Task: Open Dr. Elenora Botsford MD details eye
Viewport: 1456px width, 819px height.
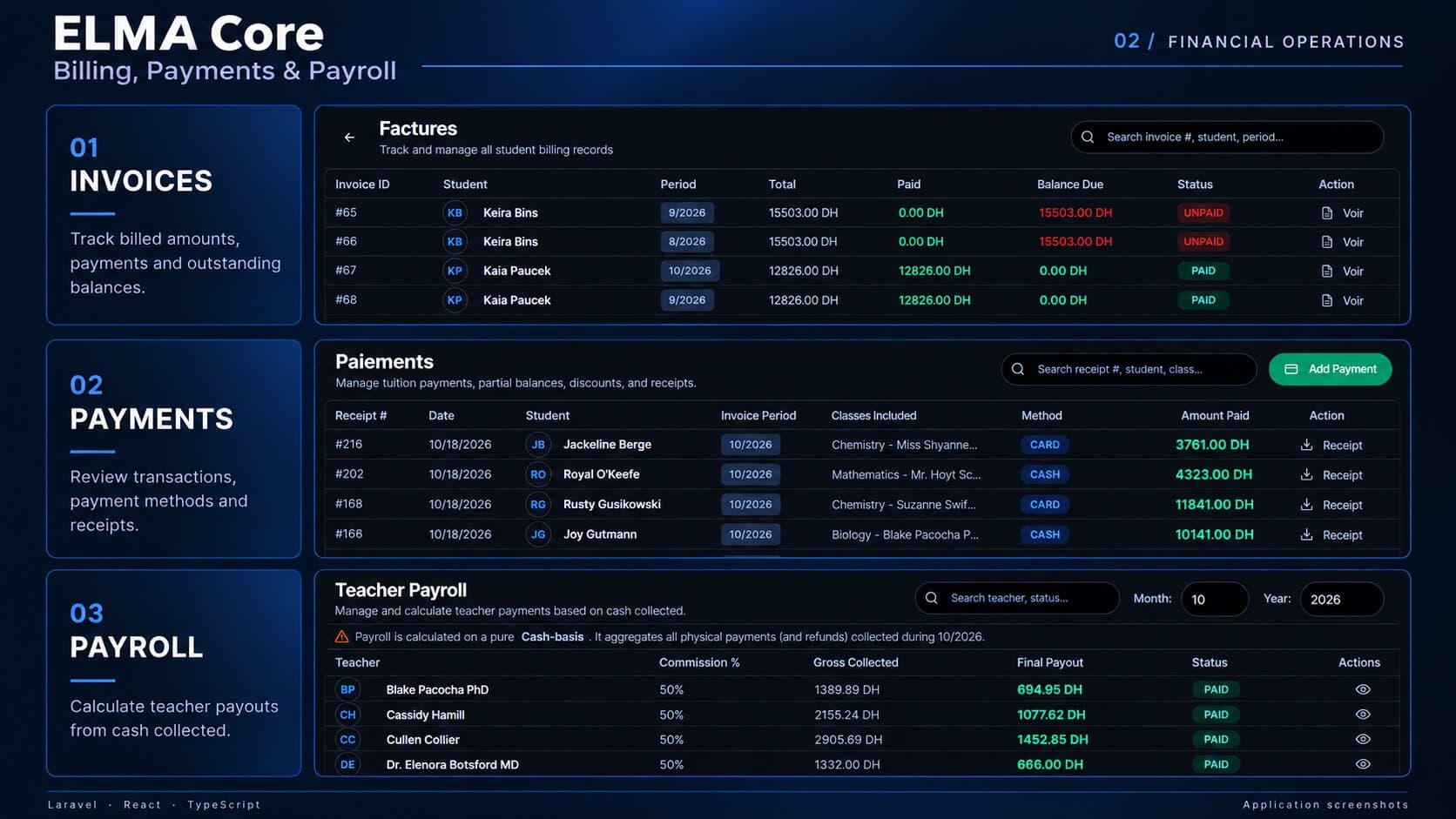Action: pos(1363,764)
